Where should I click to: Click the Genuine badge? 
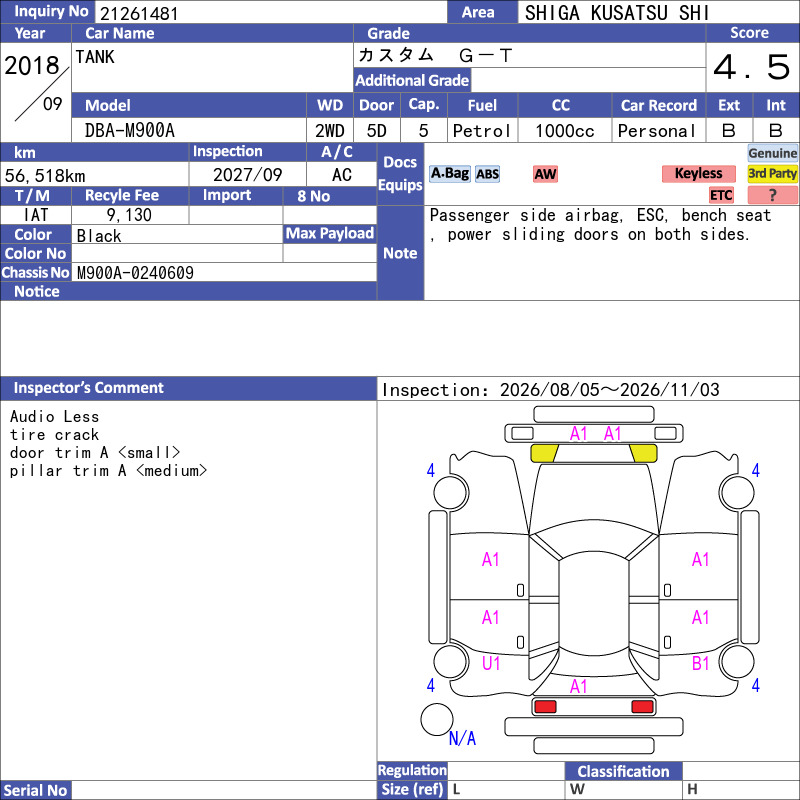coord(772,153)
